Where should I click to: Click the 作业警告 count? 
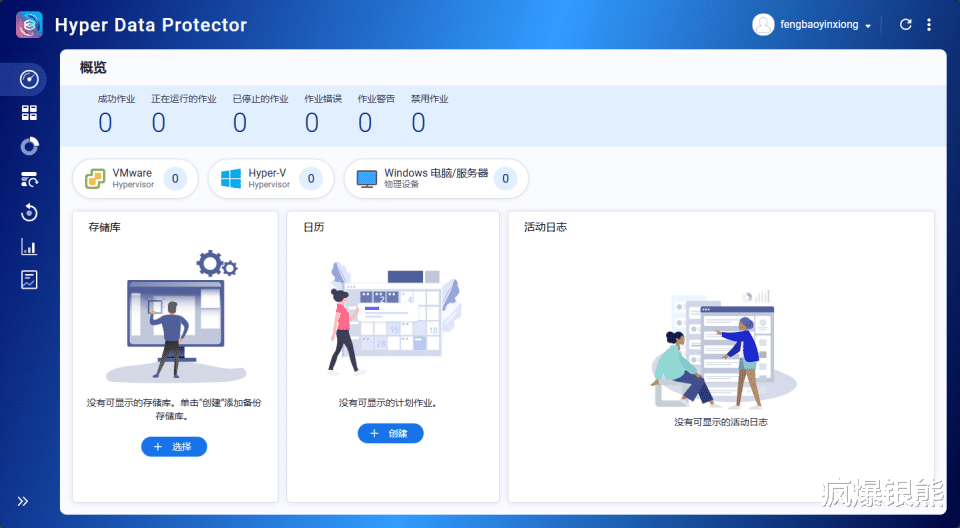(365, 123)
